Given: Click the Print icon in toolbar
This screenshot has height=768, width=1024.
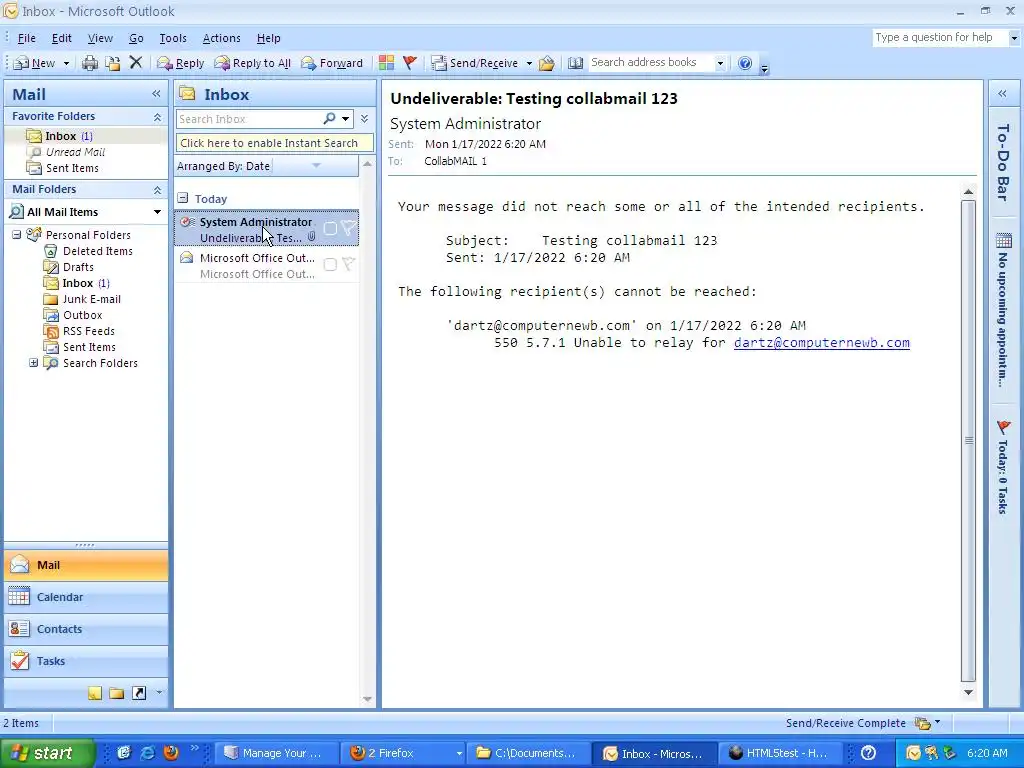Looking at the screenshot, I should coord(89,63).
